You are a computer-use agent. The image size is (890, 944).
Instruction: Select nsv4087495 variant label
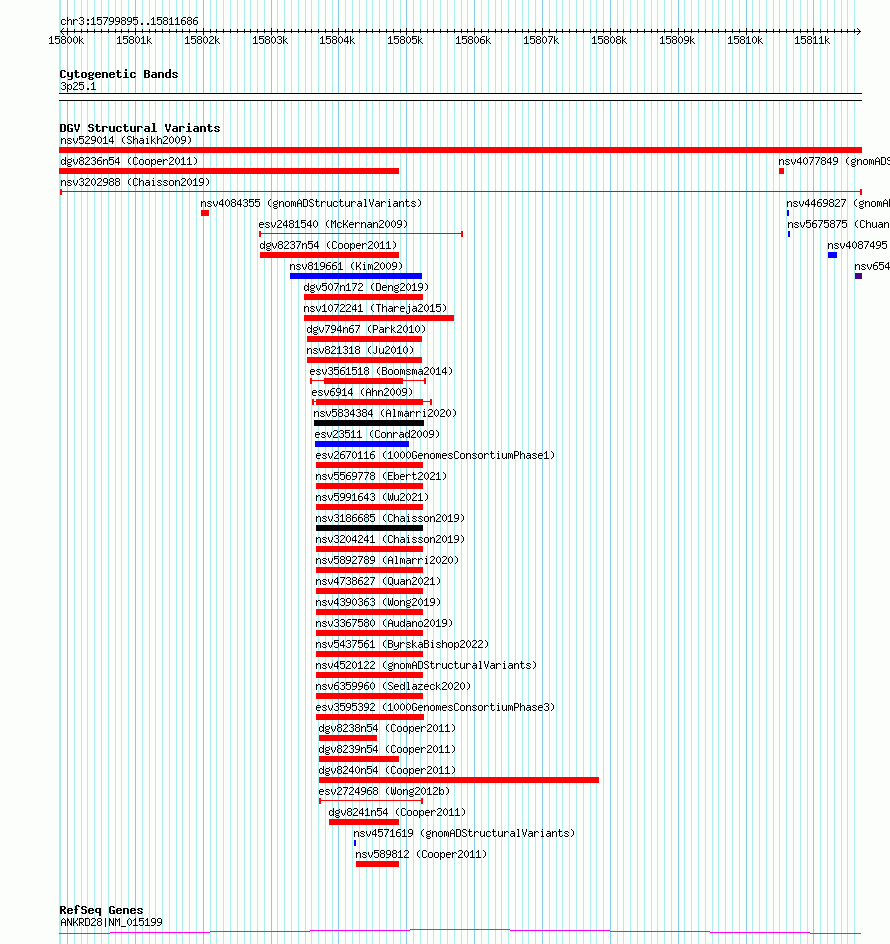[857, 246]
